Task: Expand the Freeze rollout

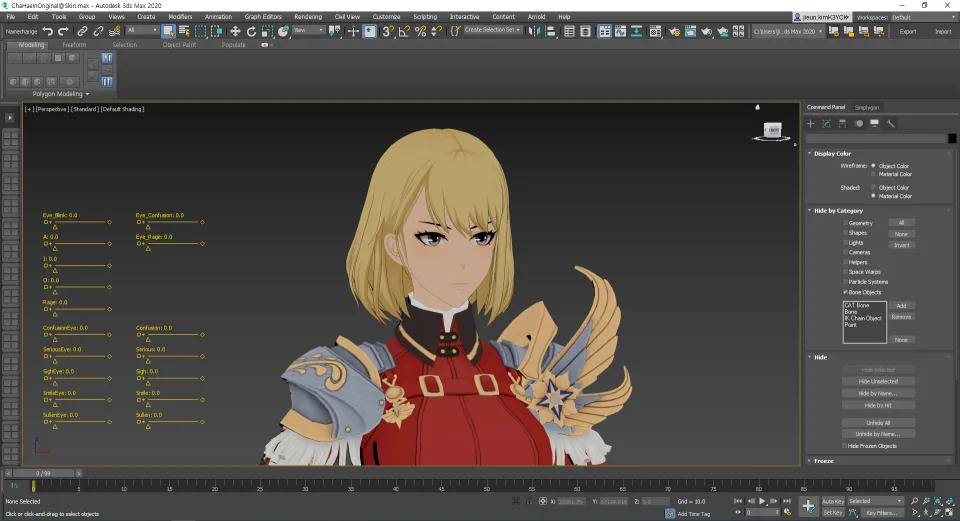Action: click(823, 461)
